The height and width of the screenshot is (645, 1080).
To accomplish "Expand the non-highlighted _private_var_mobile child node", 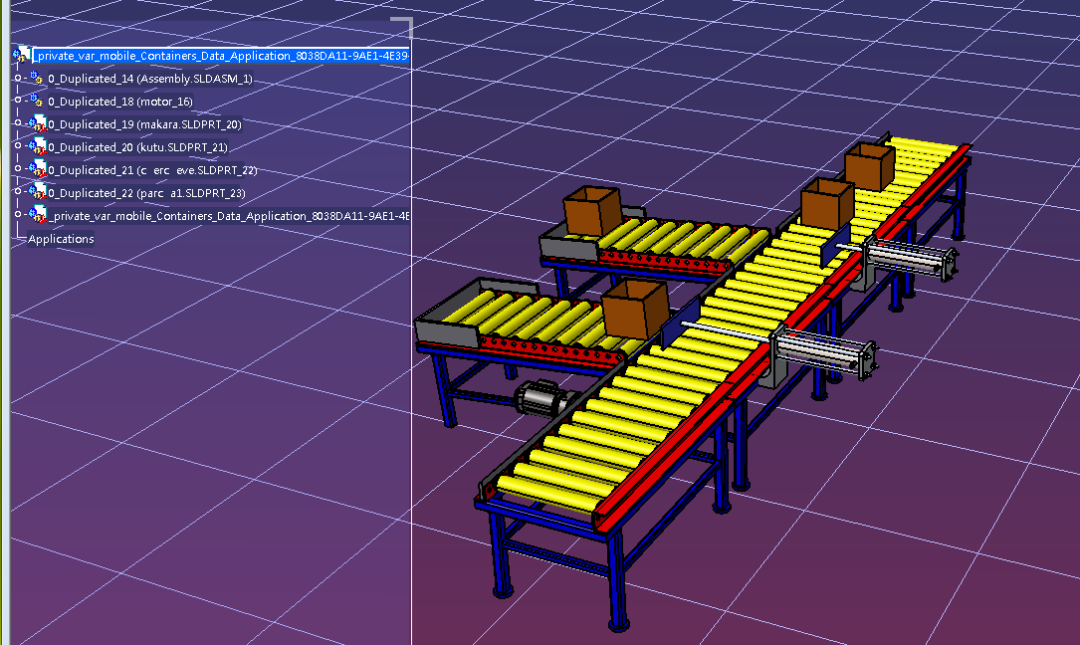I will click(x=18, y=214).
